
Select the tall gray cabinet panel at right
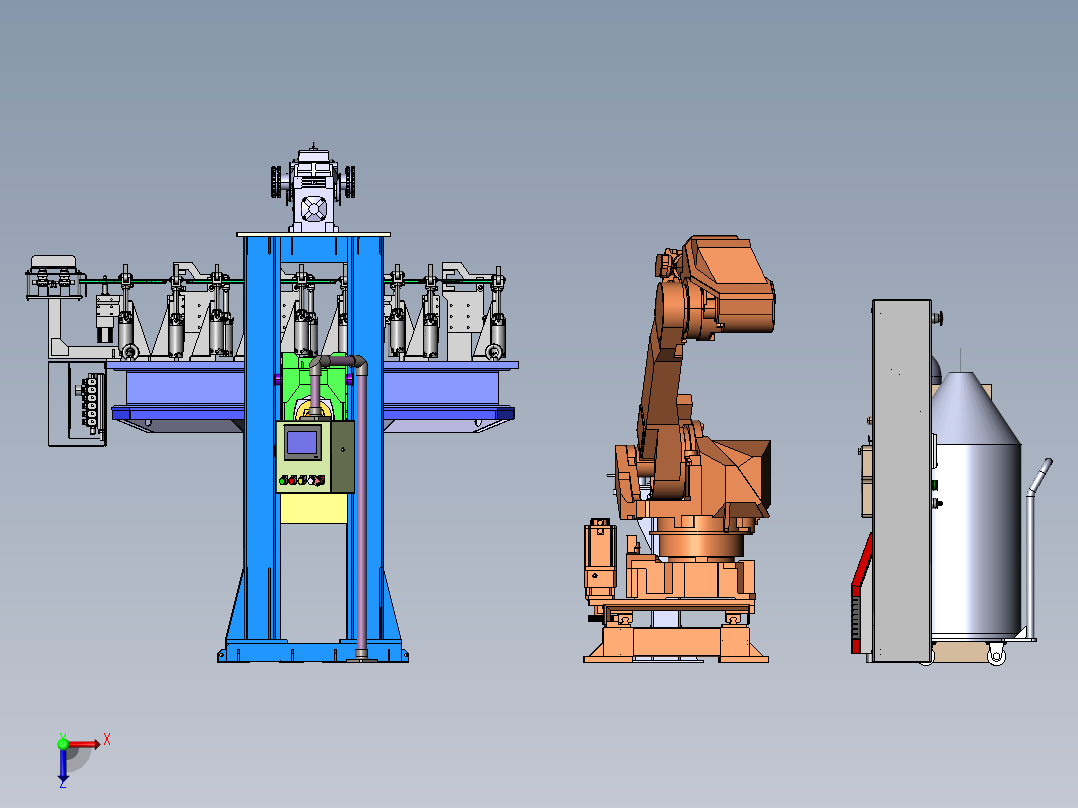click(902, 481)
